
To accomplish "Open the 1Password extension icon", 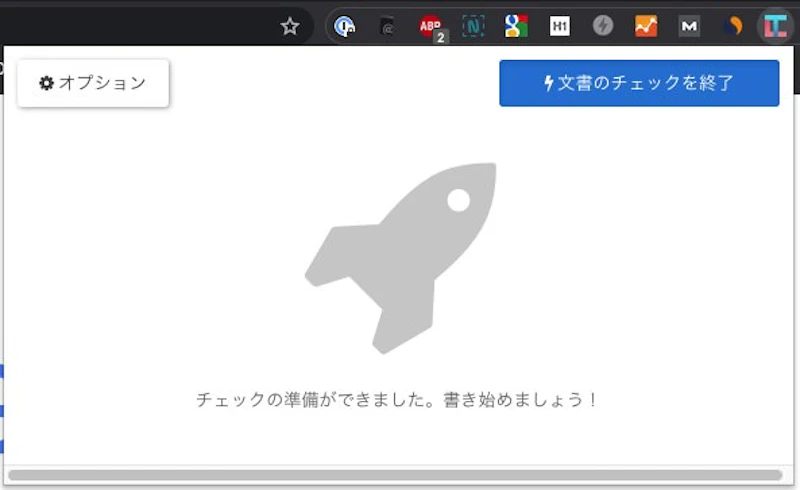I will click(344, 26).
